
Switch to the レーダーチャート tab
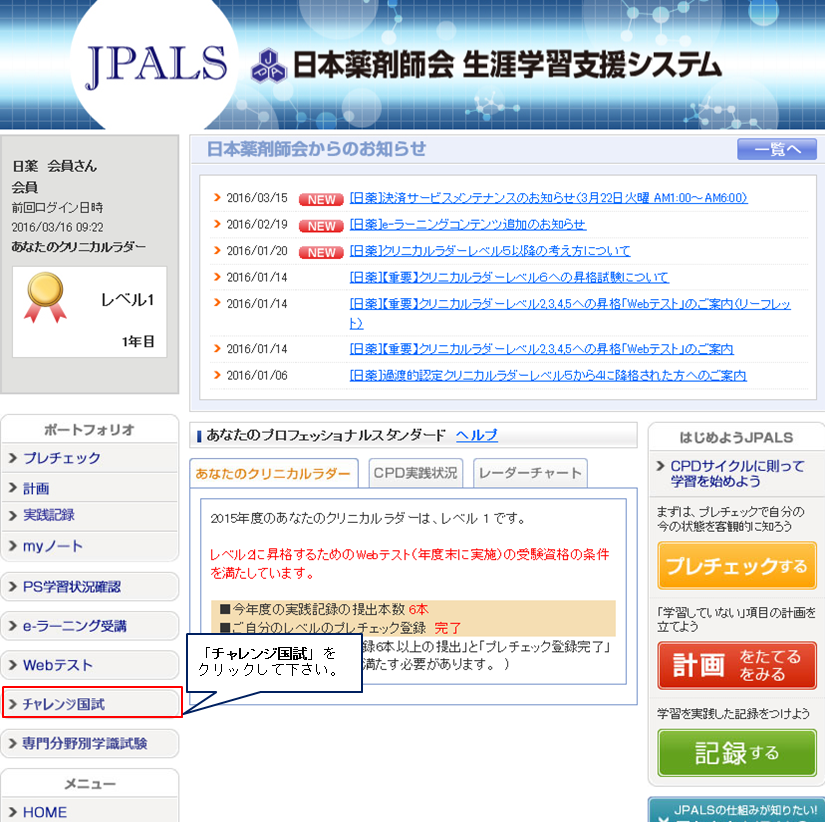(x=529, y=473)
